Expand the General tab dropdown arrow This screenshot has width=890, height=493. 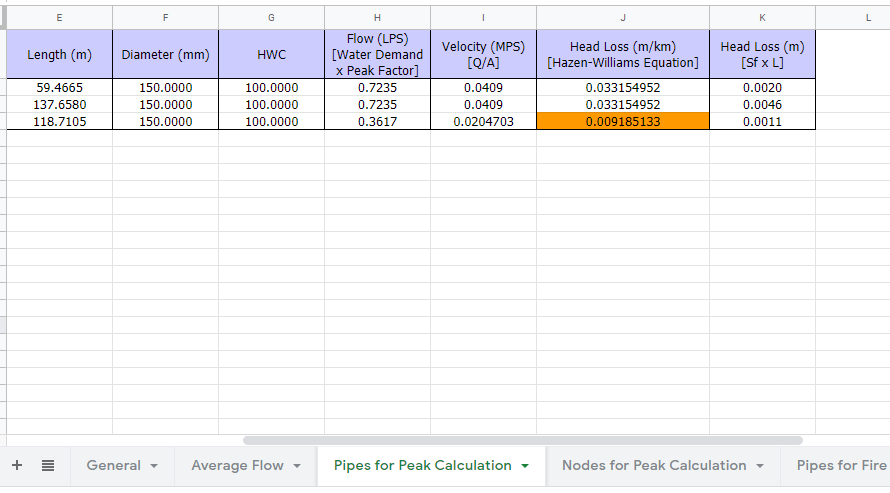tap(154, 466)
